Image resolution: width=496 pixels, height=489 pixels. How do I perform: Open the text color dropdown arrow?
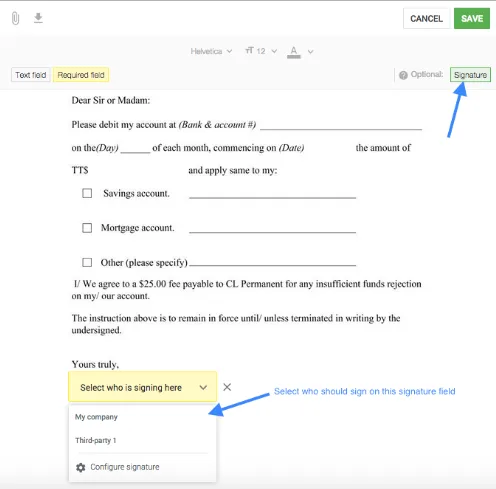(310, 52)
